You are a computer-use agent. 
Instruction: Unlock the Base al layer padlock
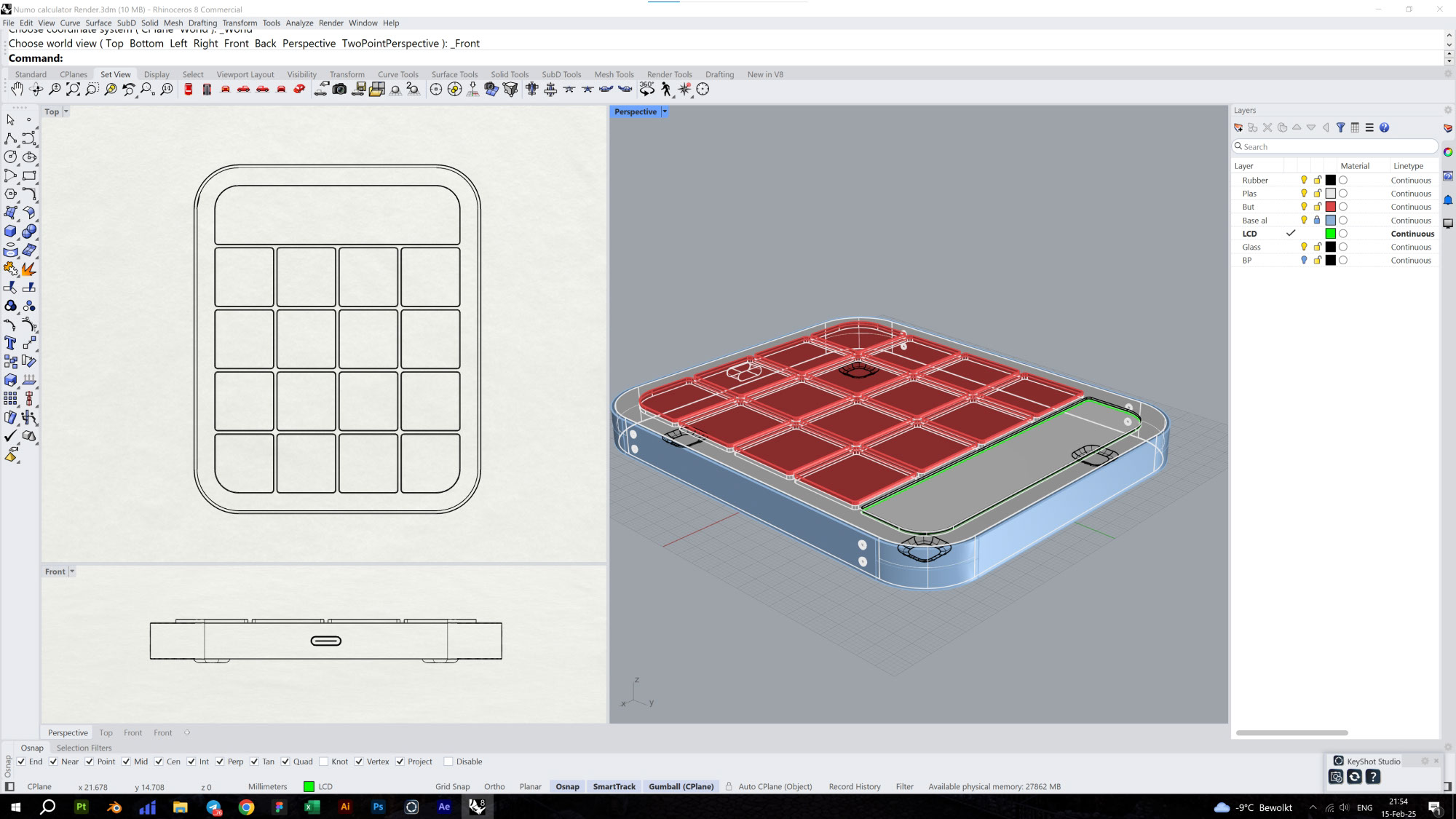1317,220
